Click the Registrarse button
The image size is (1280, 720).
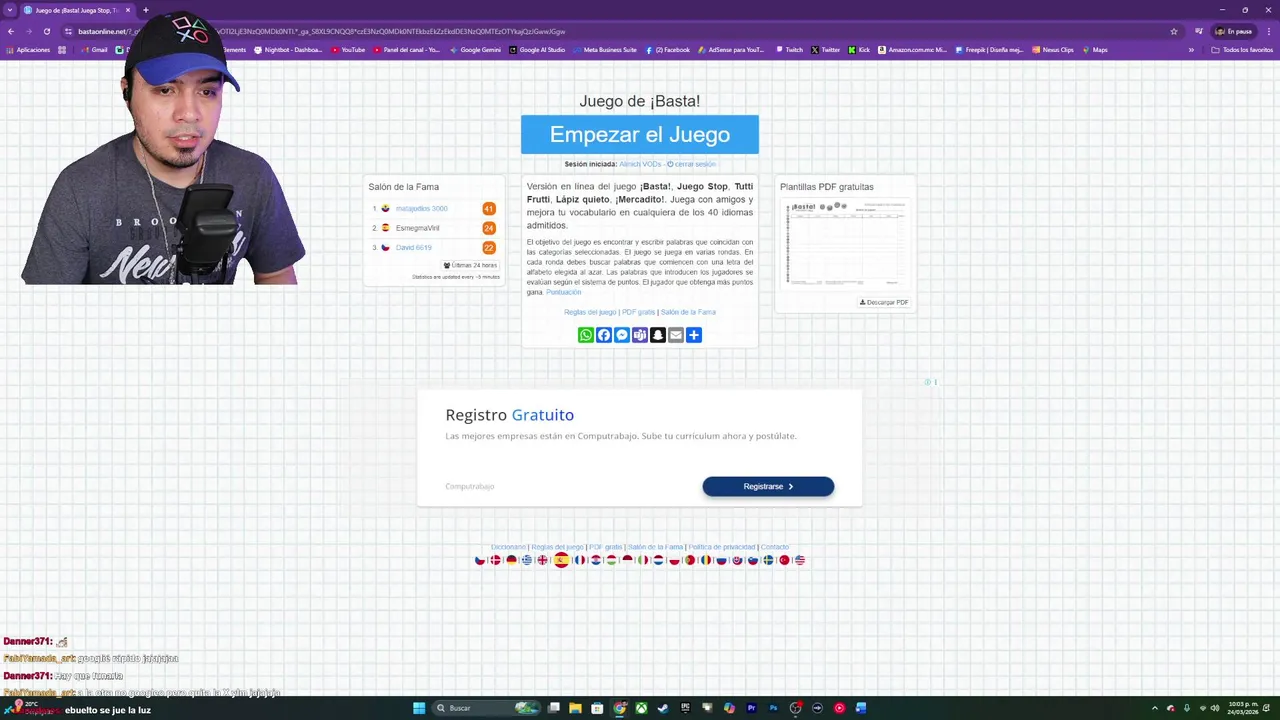(768, 486)
